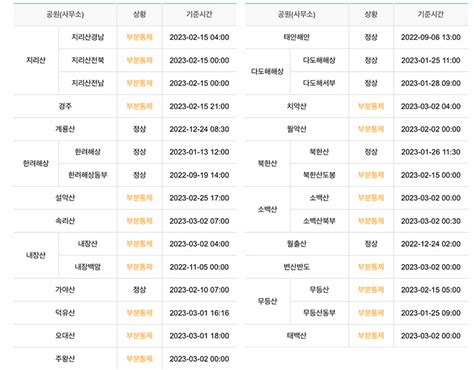The width and height of the screenshot is (474, 370).
Task: Click the 다도해서부 office name
Action: click(x=319, y=83)
